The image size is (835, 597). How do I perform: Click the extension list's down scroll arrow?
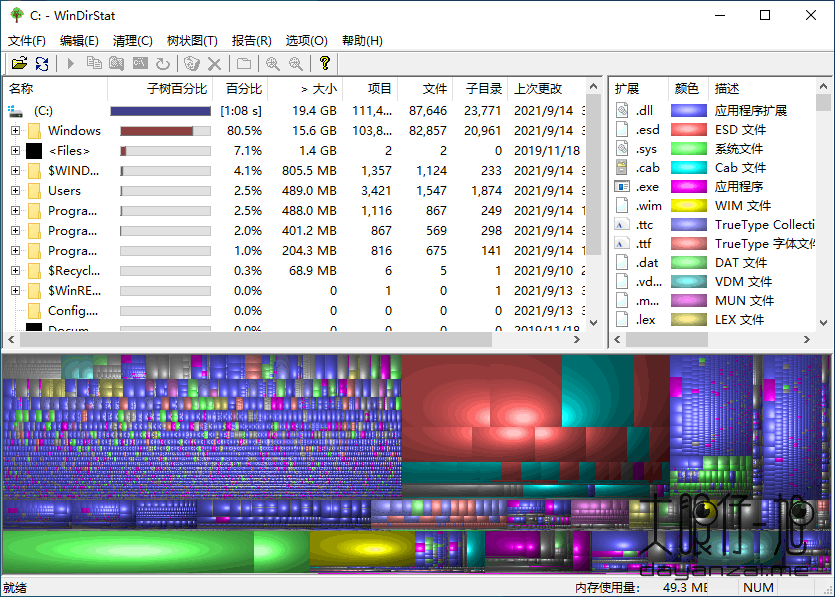click(823, 323)
